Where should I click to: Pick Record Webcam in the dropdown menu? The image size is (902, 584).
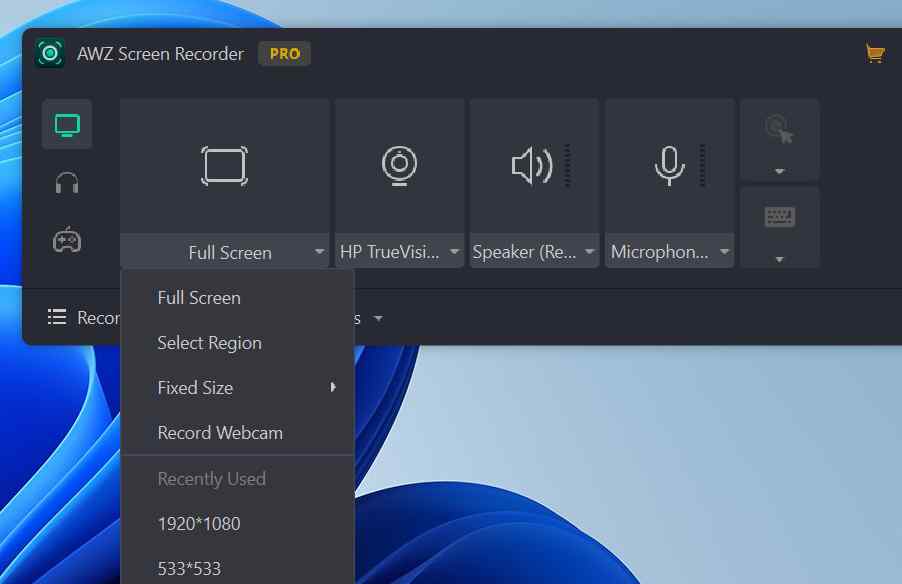point(220,432)
